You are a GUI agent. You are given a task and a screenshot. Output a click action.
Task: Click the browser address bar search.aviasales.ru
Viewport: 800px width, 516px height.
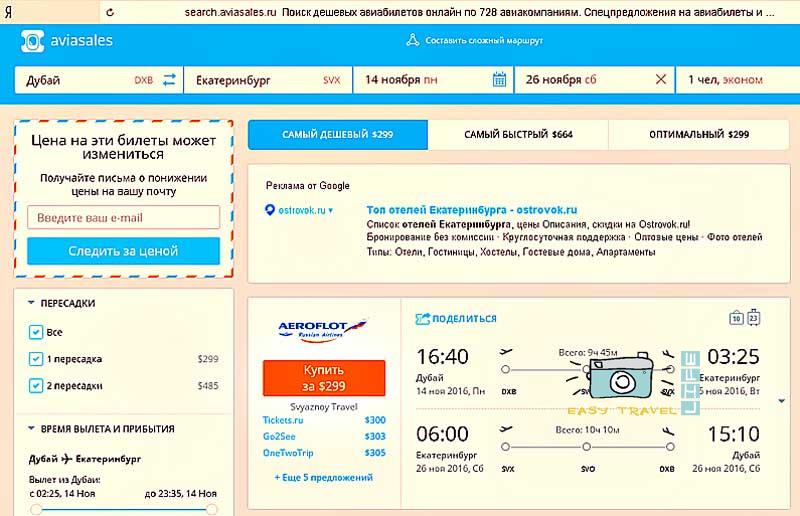(480, 12)
